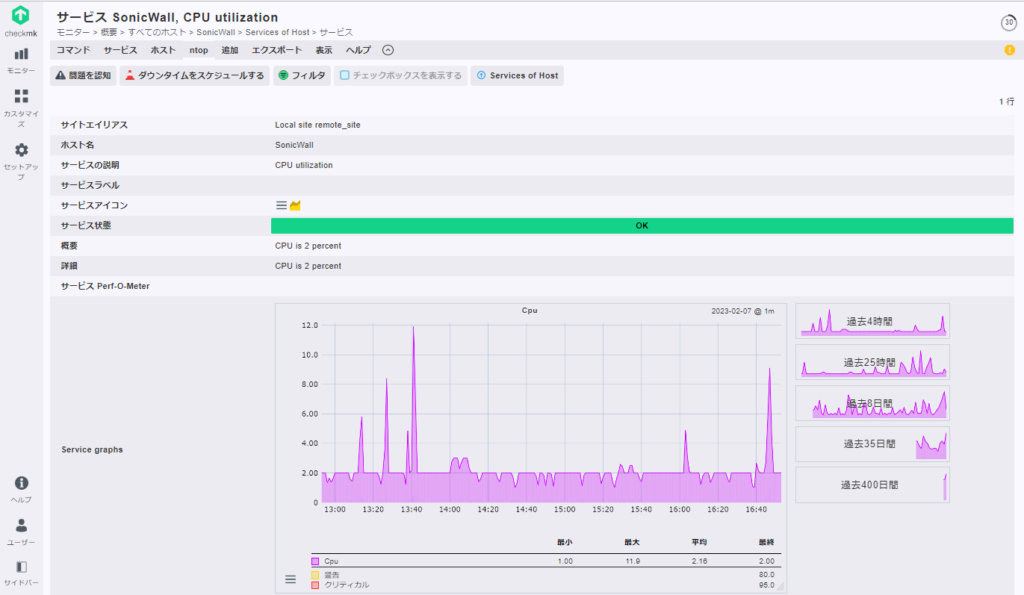1024x595 pixels.
Task: Open the 追加 menu
Action: tap(230, 50)
